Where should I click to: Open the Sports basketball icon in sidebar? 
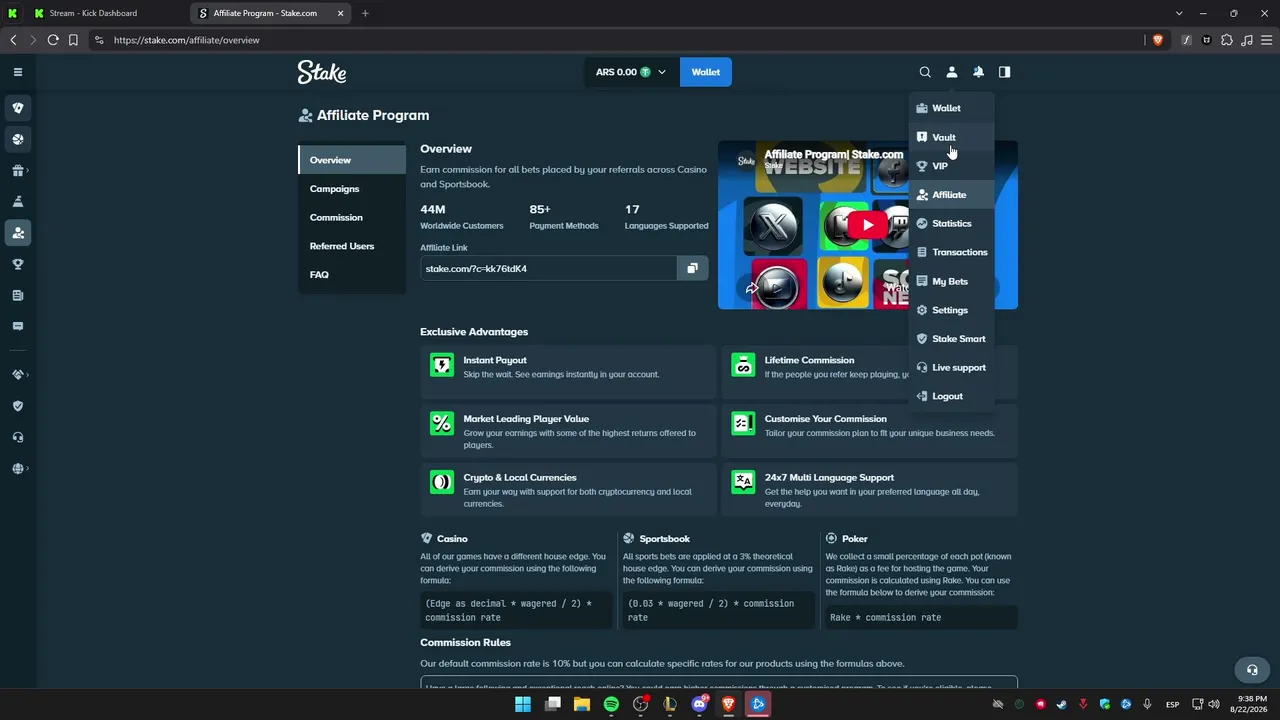pos(17,139)
